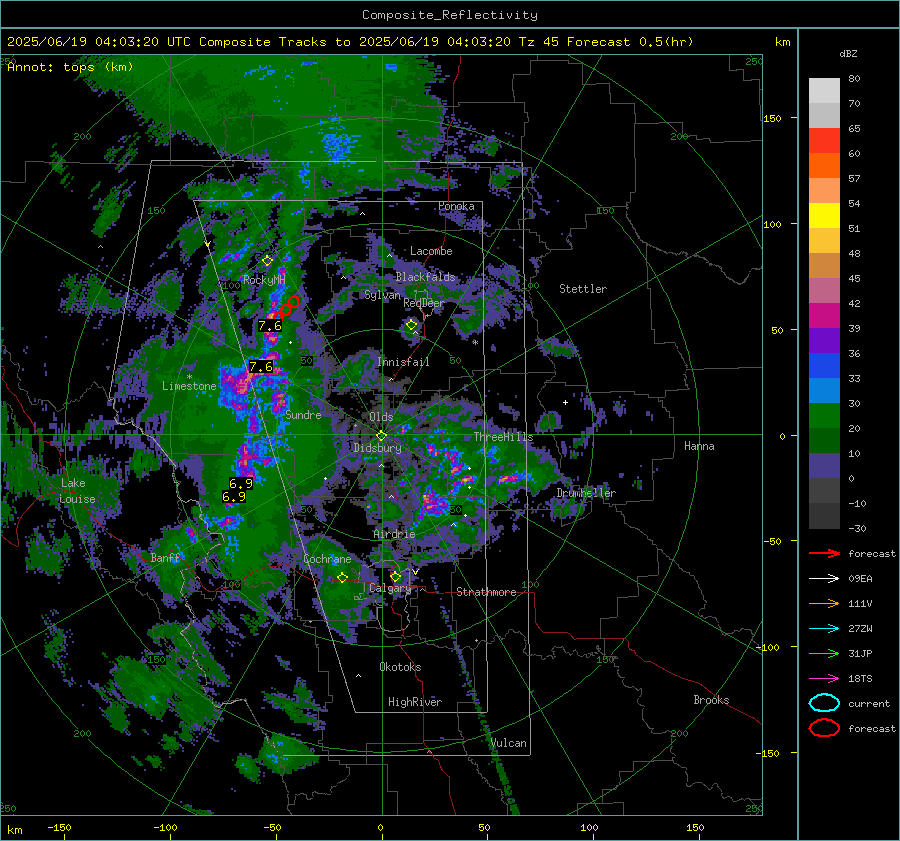
Task: Click the 'Banff' label on the map
Action: pyautogui.click(x=166, y=557)
